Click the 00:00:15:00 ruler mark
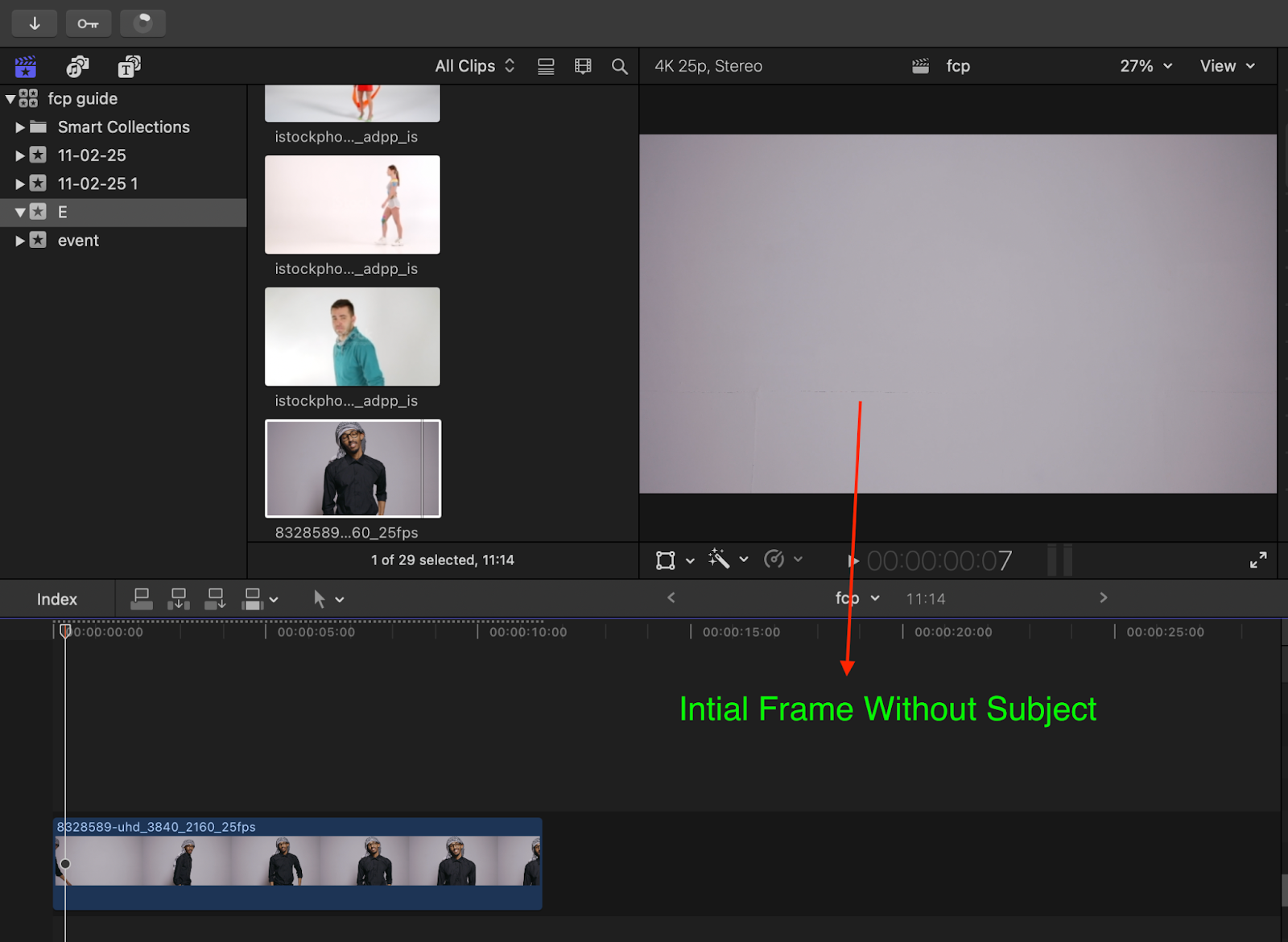Viewport: 1288px width, 942px height. coord(741,632)
